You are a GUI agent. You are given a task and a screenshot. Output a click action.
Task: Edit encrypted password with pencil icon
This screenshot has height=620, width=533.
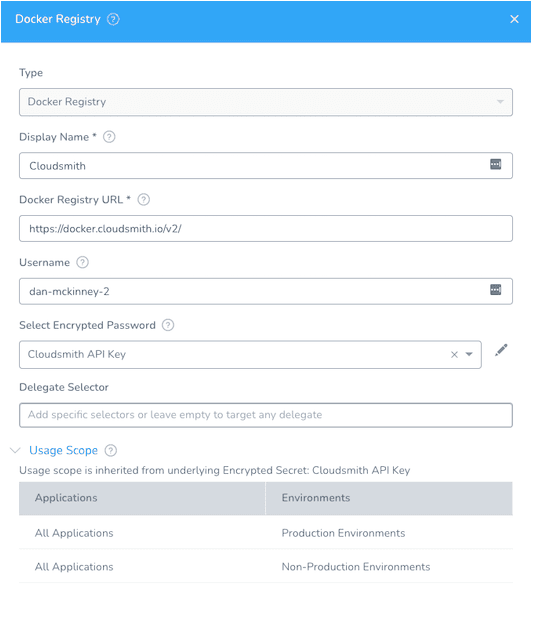(x=501, y=350)
